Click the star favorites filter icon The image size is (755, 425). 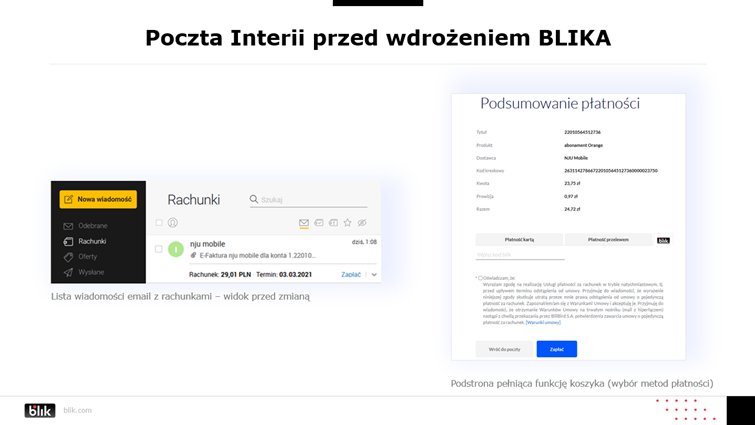pos(347,222)
